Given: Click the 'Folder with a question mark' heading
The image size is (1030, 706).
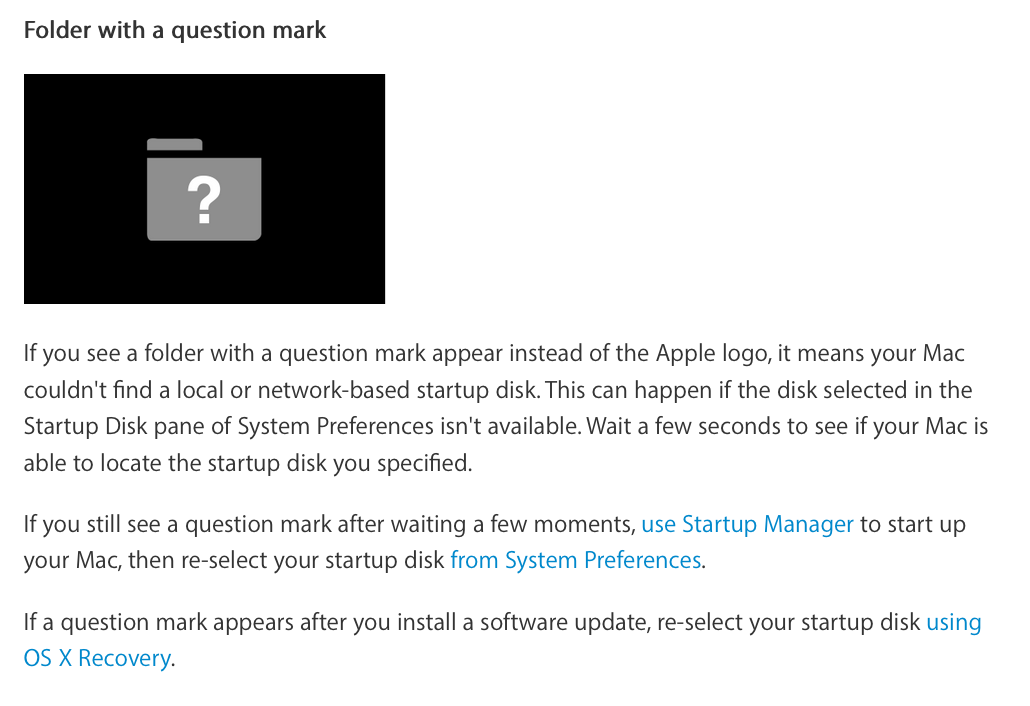Looking at the screenshot, I should [175, 31].
